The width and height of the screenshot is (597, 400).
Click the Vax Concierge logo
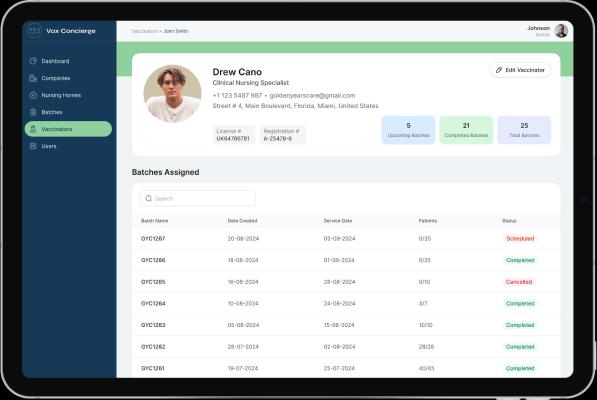coord(34,31)
